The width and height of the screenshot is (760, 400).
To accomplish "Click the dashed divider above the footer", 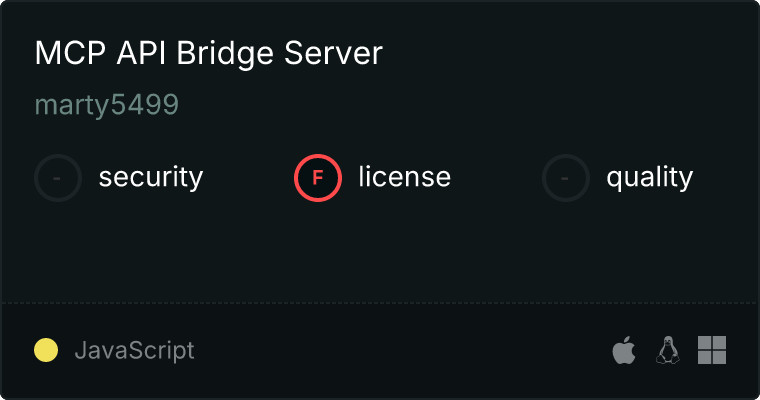I will [x=380, y=302].
